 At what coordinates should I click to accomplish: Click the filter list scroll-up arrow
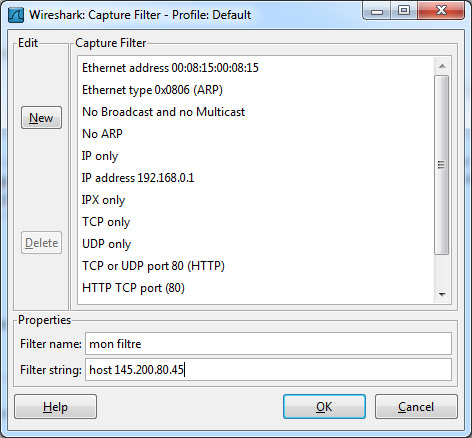coord(442,66)
